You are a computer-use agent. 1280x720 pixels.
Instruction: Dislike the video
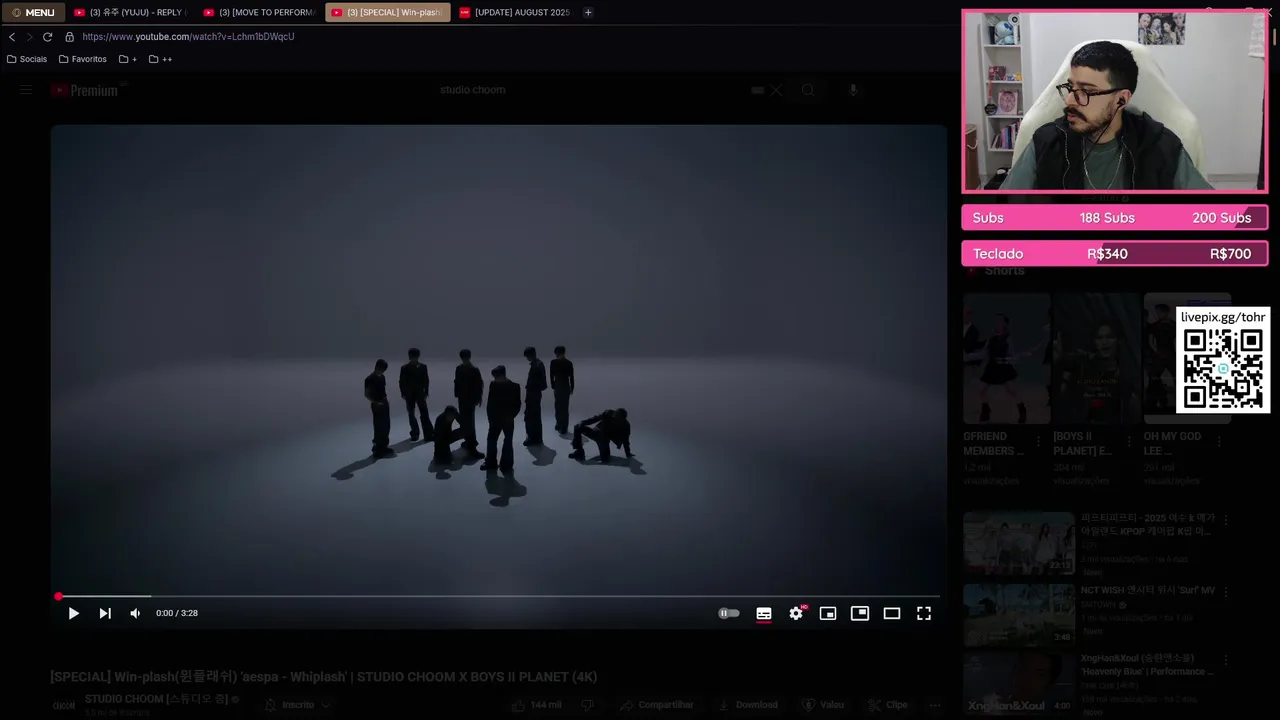(x=587, y=705)
